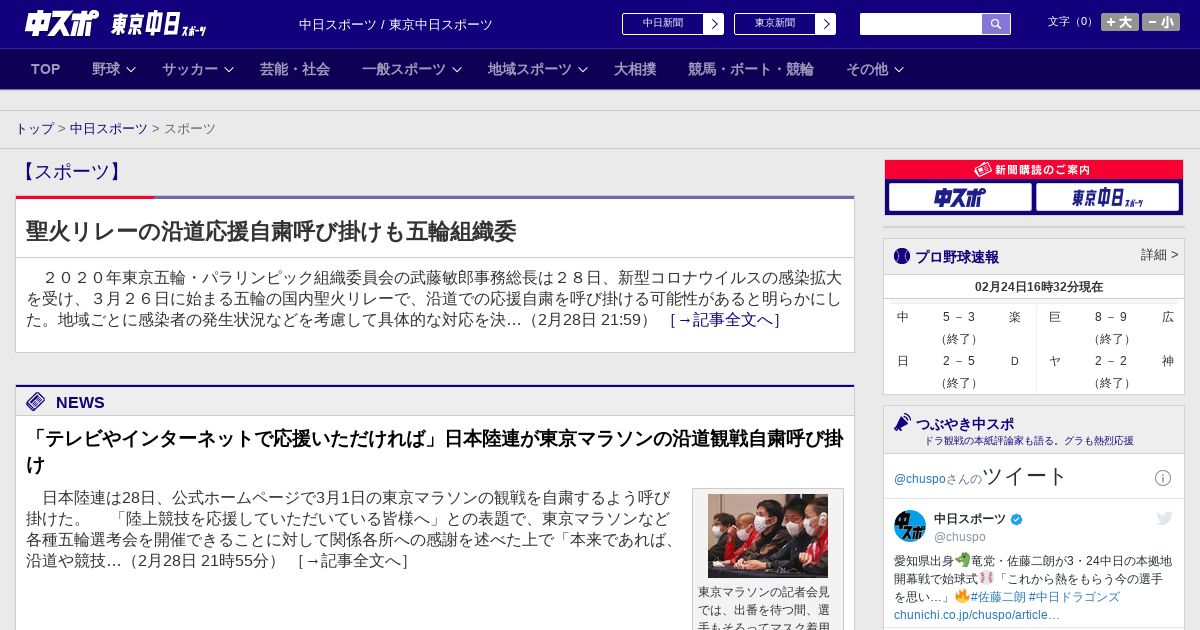Open #中日ドラゴンズ hashtag link

coord(1074,597)
